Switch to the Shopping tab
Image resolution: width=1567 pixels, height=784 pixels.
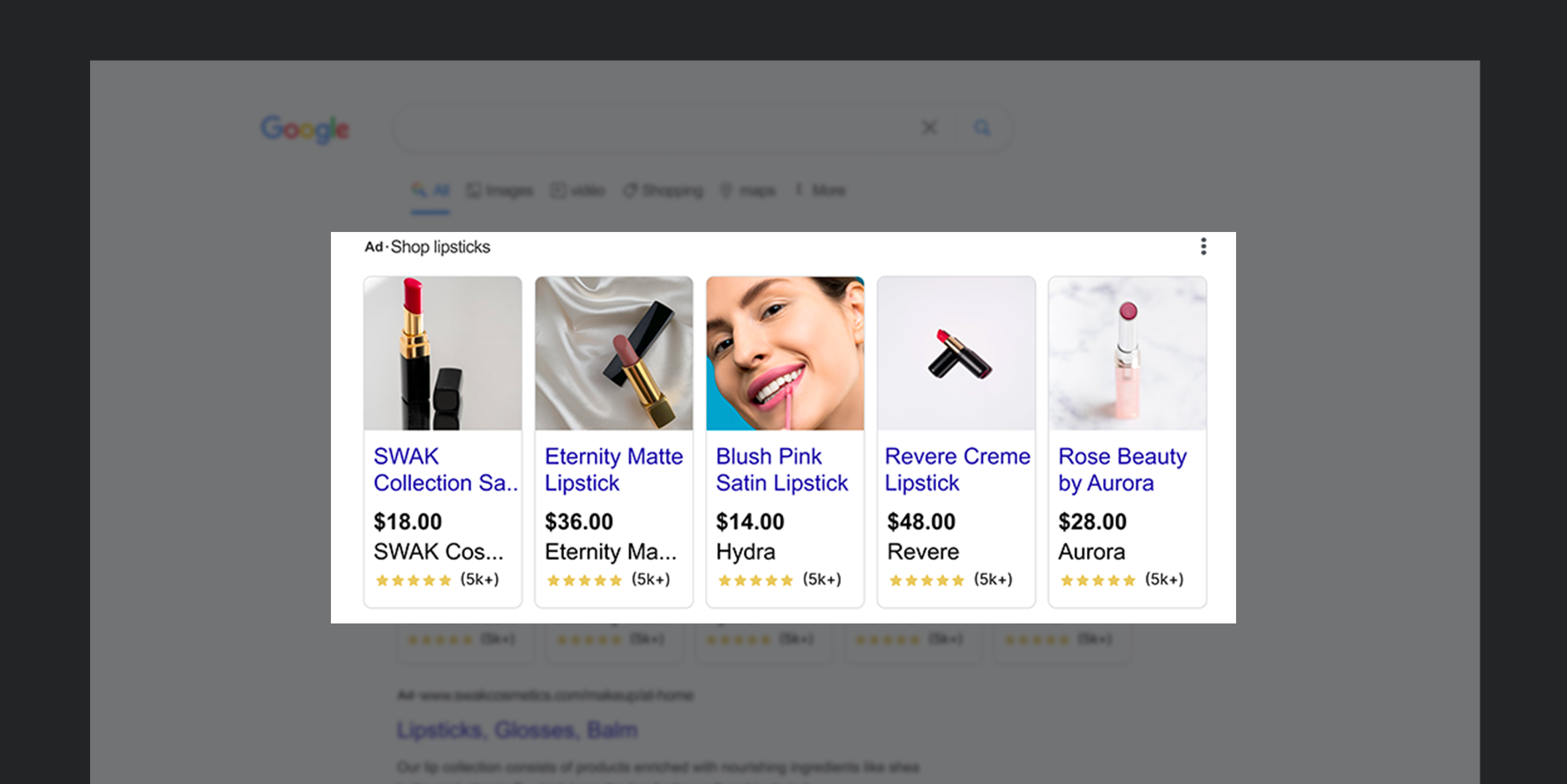point(671,190)
